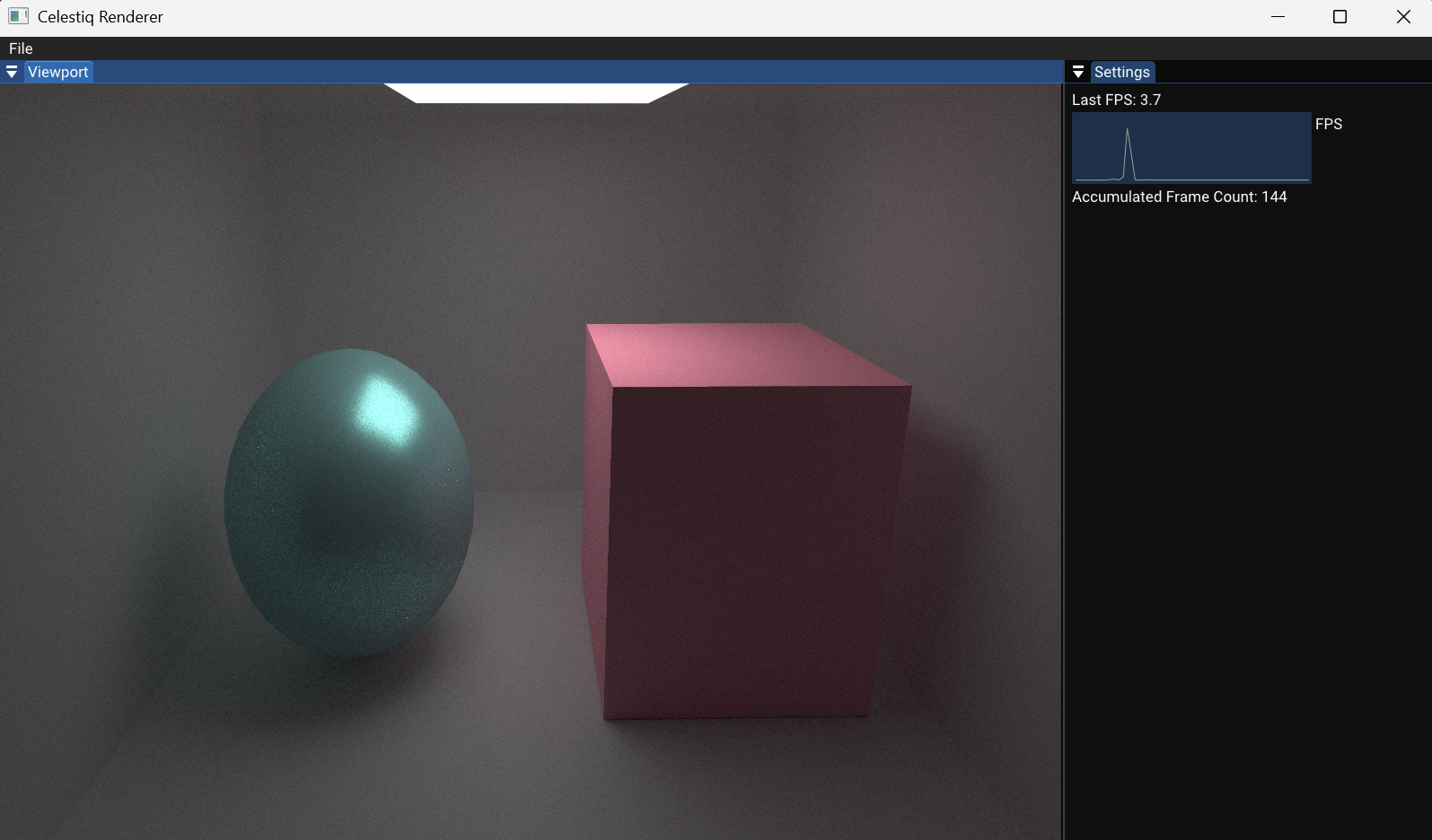The image size is (1432, 840).
Task: Click the Last FPS readout text
Action: [x=1116, y=100]
